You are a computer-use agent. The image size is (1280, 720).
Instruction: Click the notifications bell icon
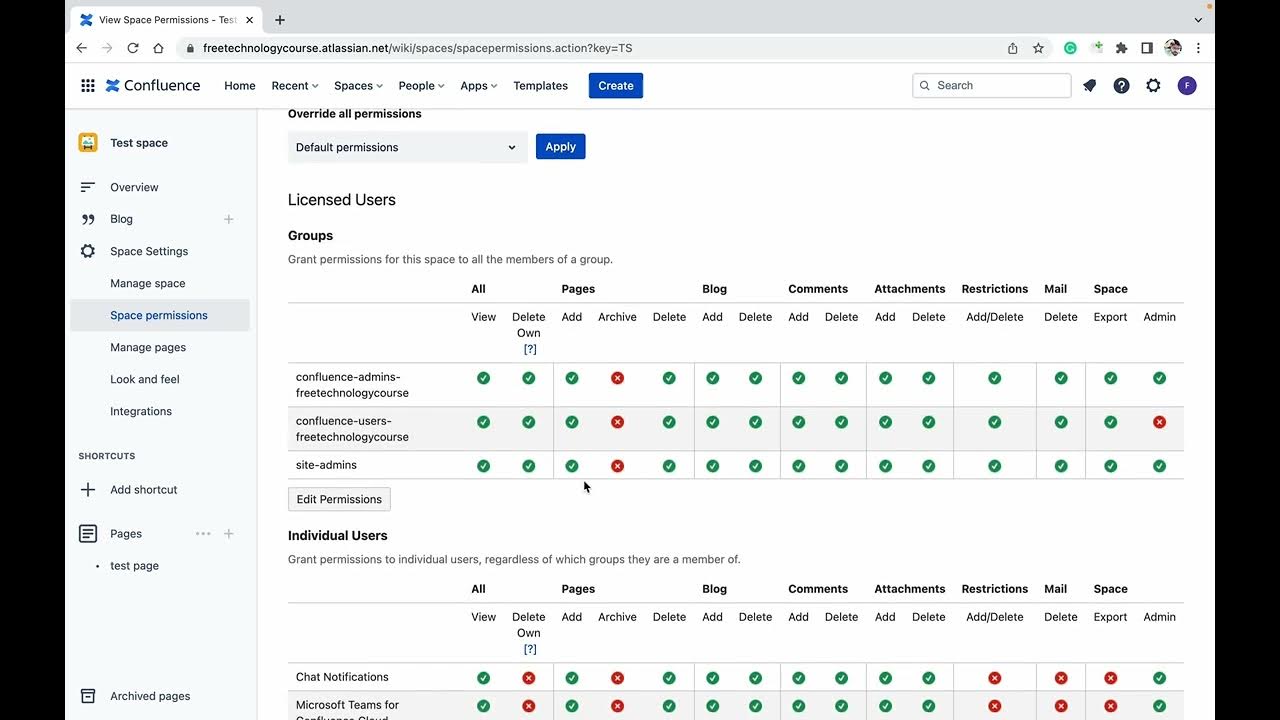tap(1090, 86)
